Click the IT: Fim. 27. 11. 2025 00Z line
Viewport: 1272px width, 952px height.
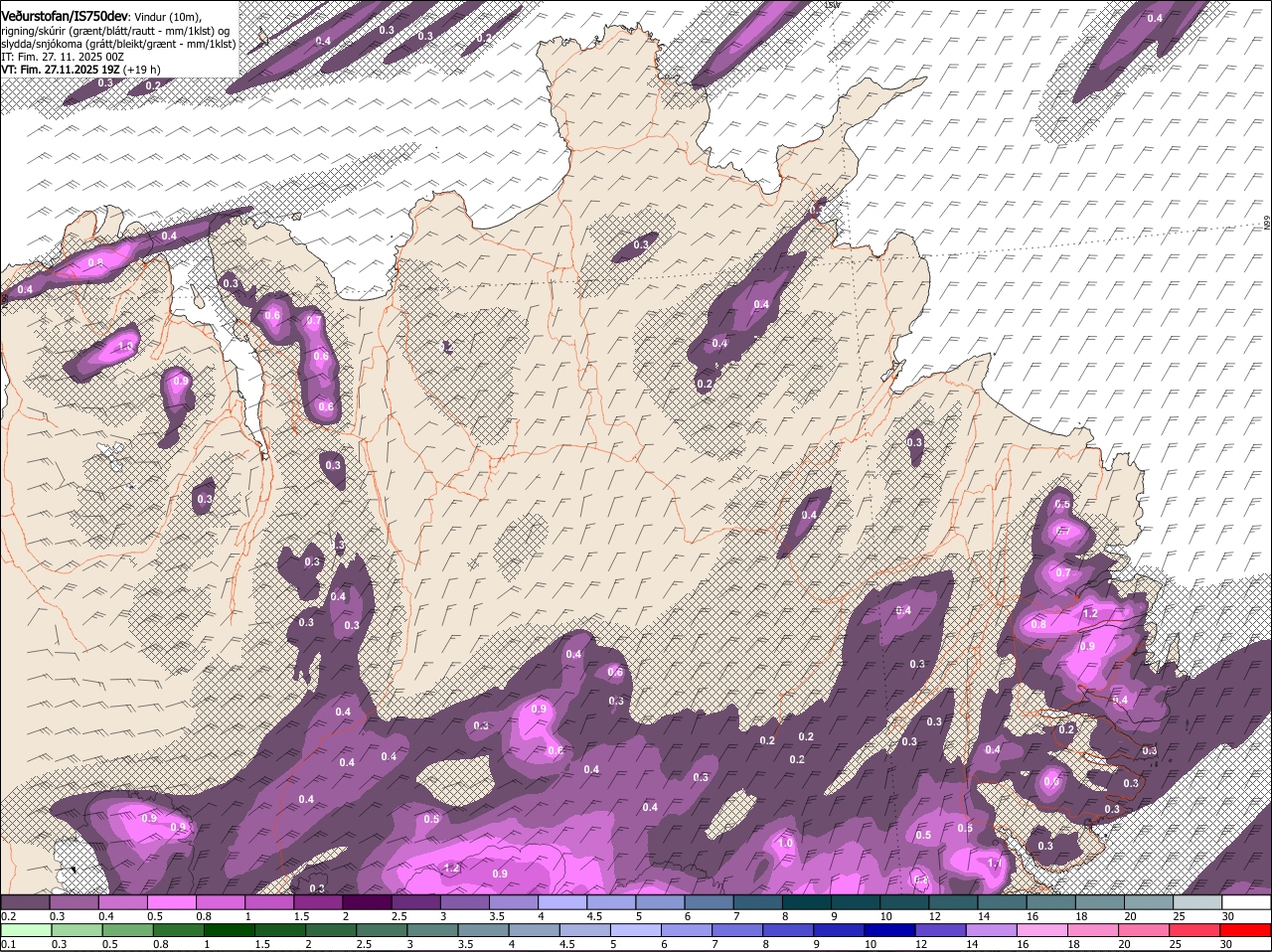pos(63,57)
